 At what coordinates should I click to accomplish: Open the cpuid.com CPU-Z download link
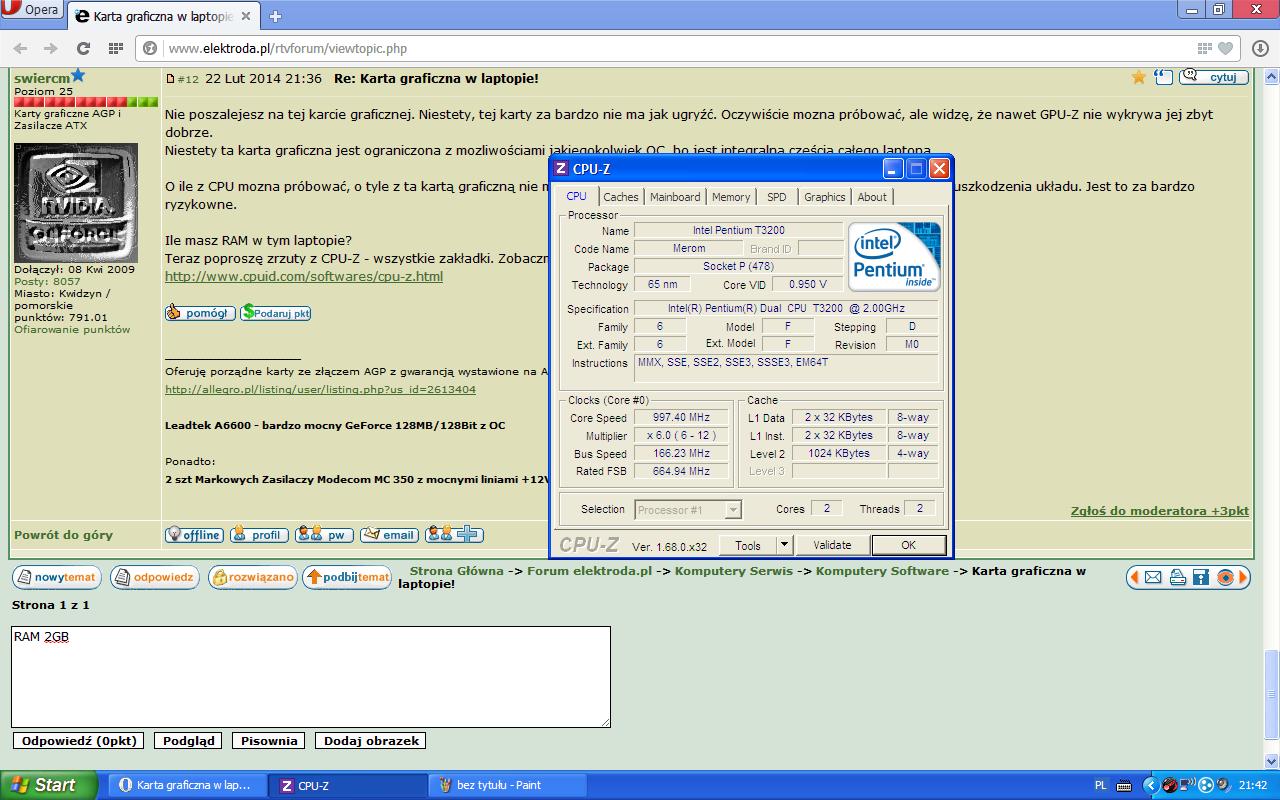tap(304, 277)
